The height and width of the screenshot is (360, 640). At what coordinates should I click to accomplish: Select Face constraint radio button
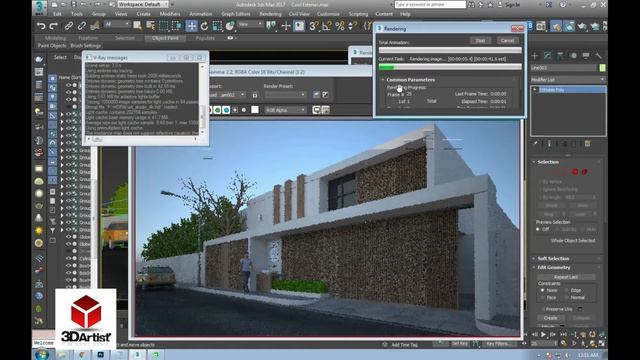click(542, 298)
